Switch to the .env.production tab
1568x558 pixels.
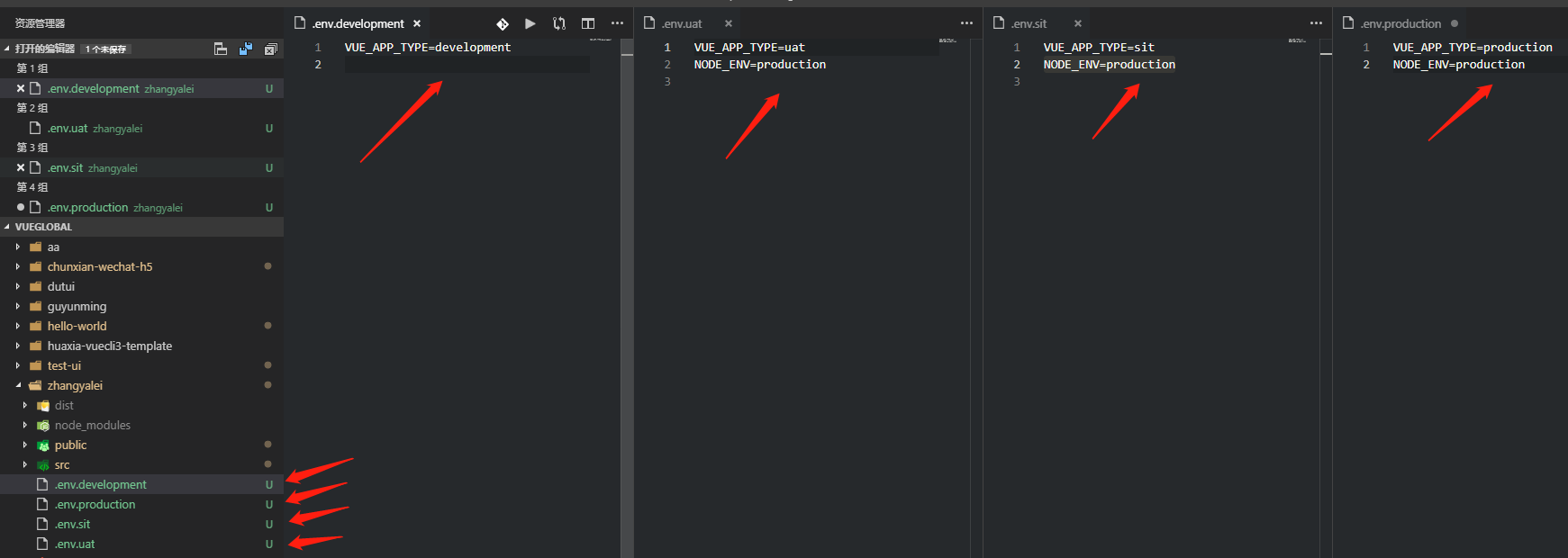[1400, 23]
